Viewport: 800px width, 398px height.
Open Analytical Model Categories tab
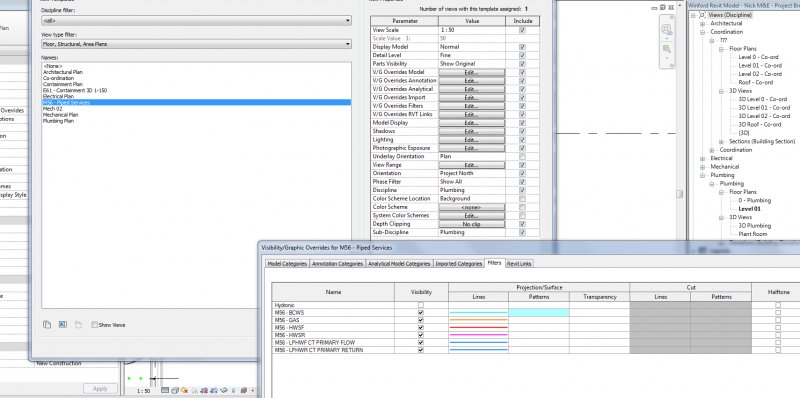click(399, 264)
